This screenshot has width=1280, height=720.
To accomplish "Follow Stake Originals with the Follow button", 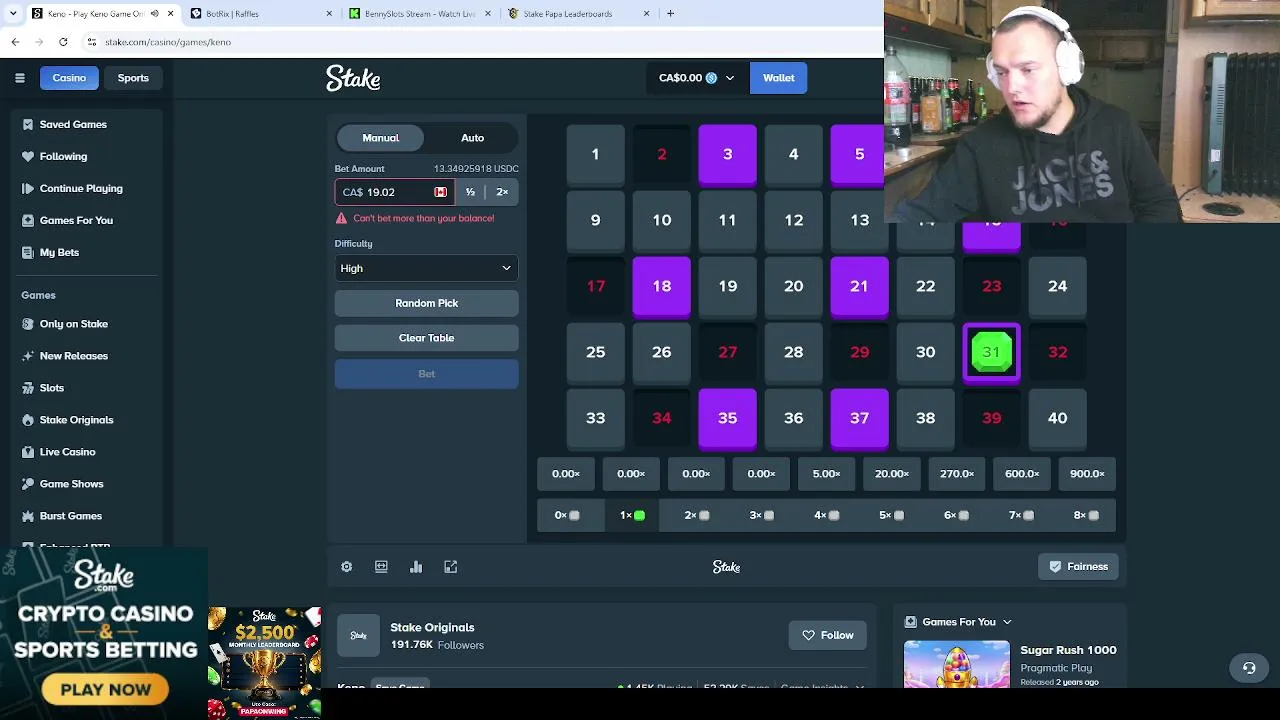I will (x=827, y=635).
